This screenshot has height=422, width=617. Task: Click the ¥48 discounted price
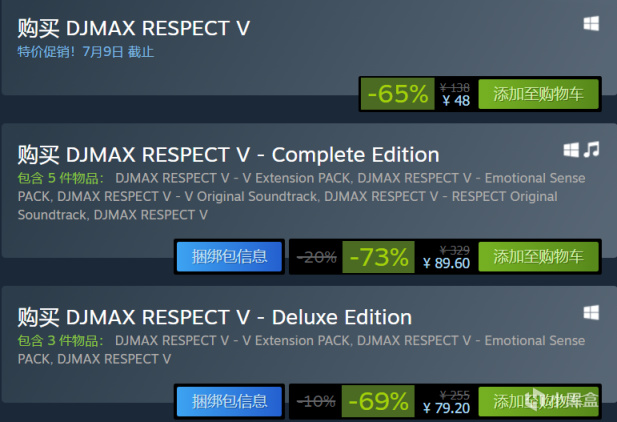(x=455, y=101)
